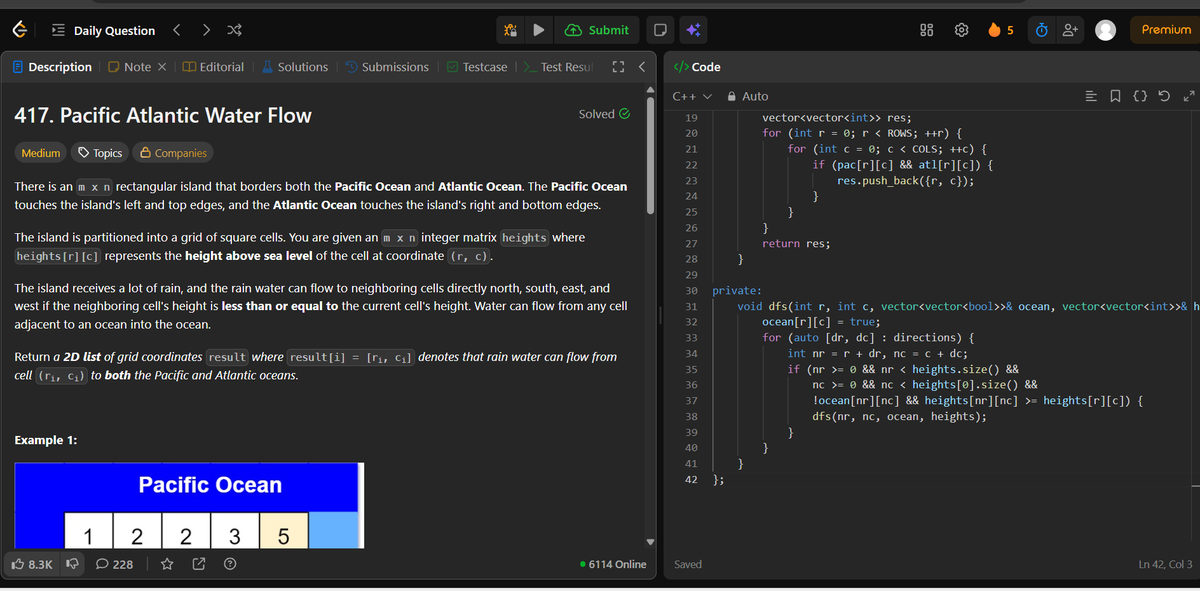Open the layout grid icon

click(926, 30)
